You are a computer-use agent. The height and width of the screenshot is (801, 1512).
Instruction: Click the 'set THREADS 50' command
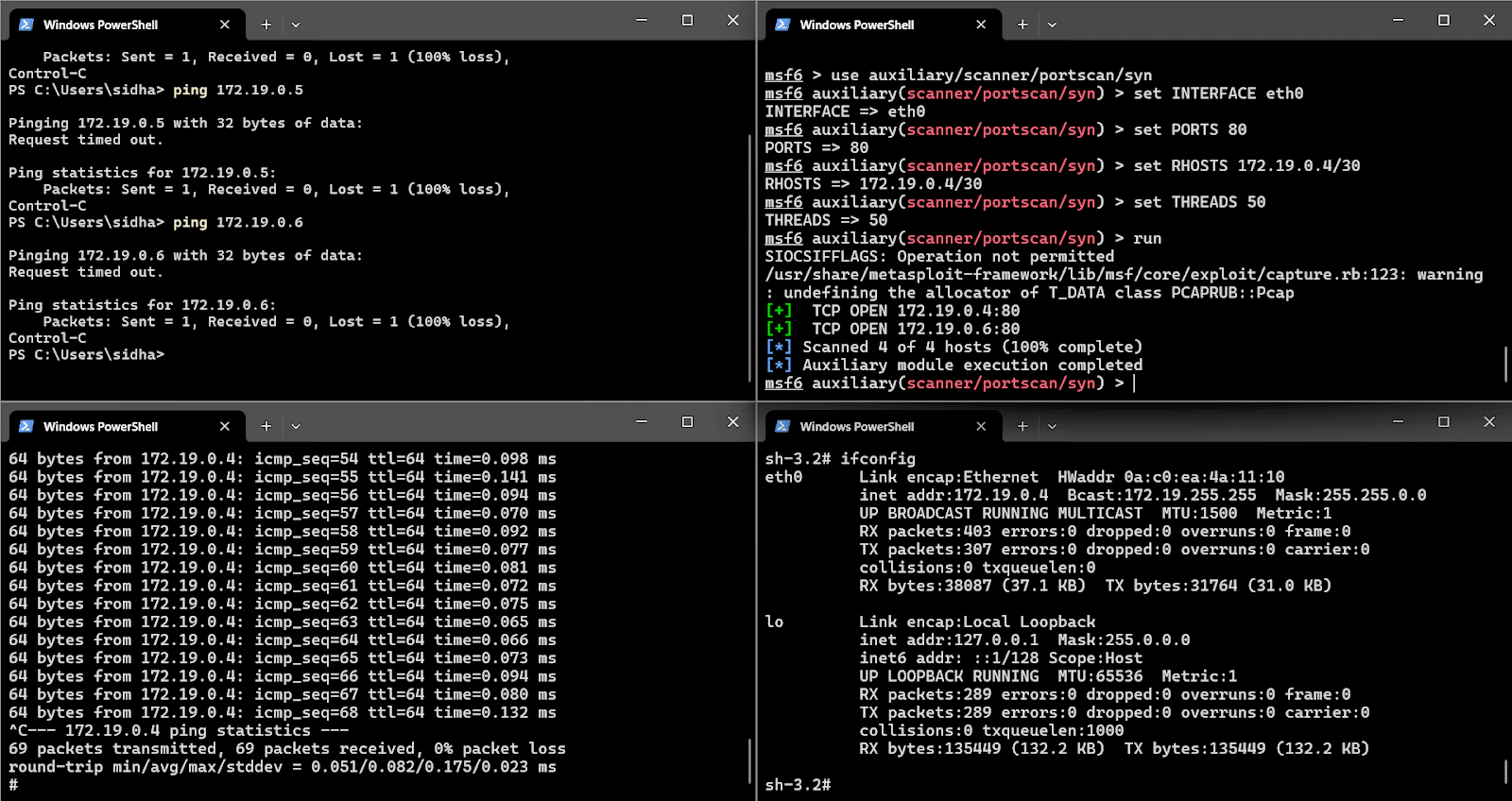(x=1199, y=202)
